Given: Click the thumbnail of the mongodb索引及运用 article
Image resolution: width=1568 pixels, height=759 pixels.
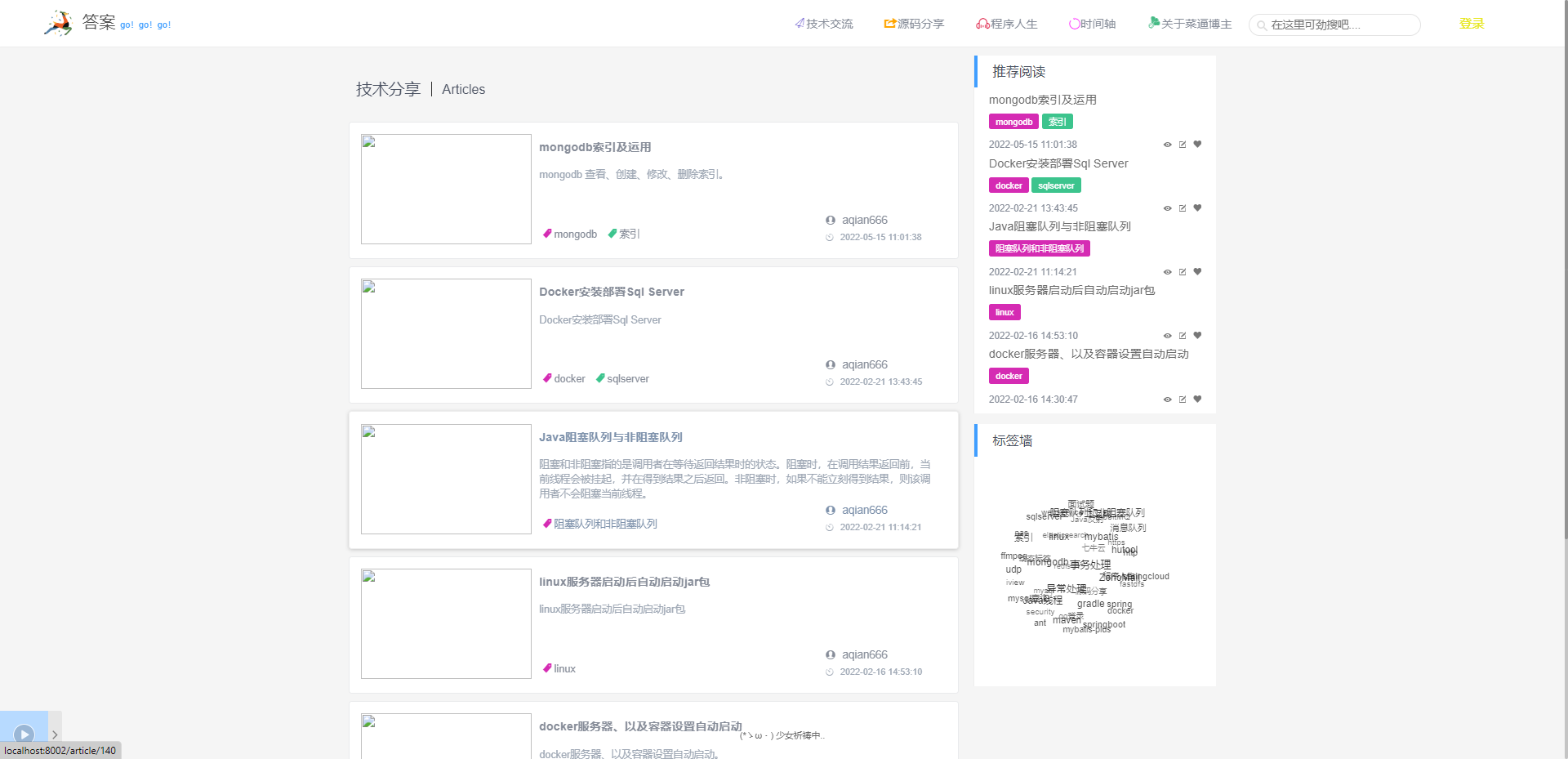Looking at the screenshot, I should point(446,189).
